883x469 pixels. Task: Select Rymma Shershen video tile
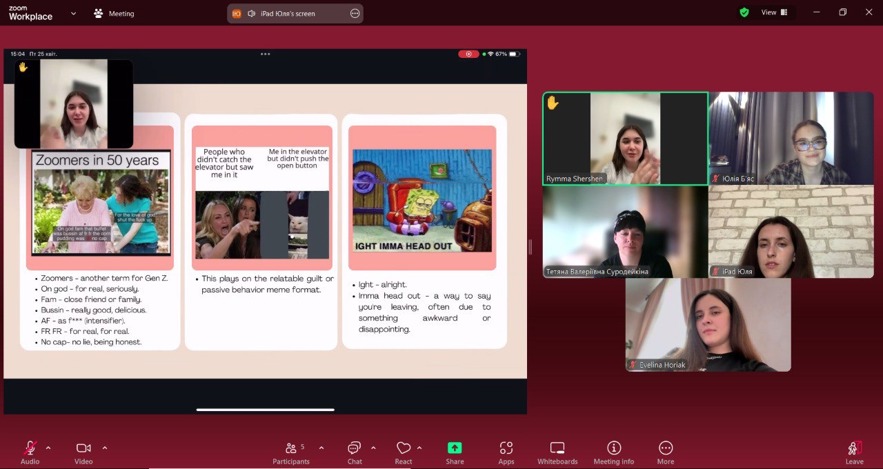[625, 139]
